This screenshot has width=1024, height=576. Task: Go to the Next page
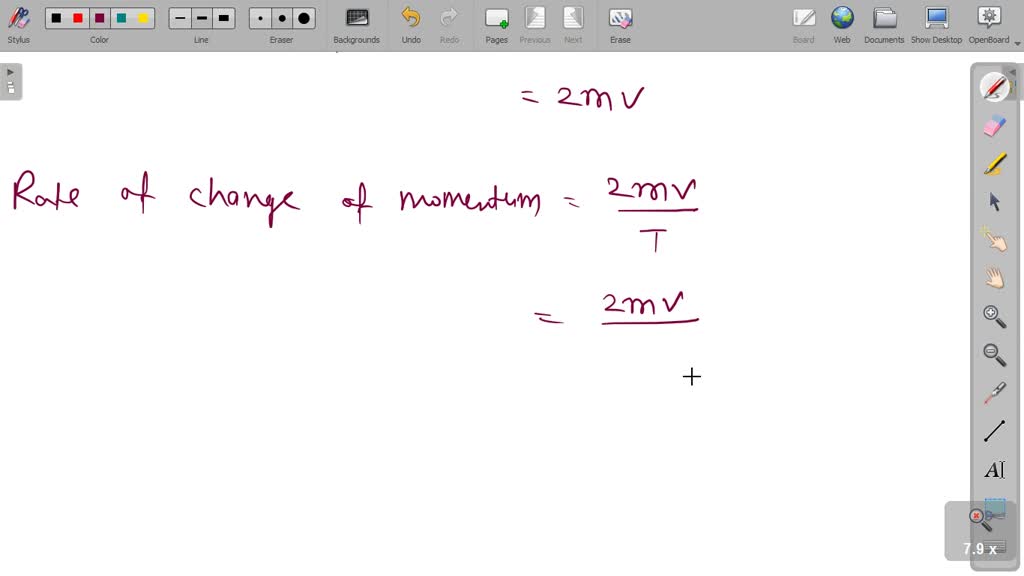click(573, 25)
